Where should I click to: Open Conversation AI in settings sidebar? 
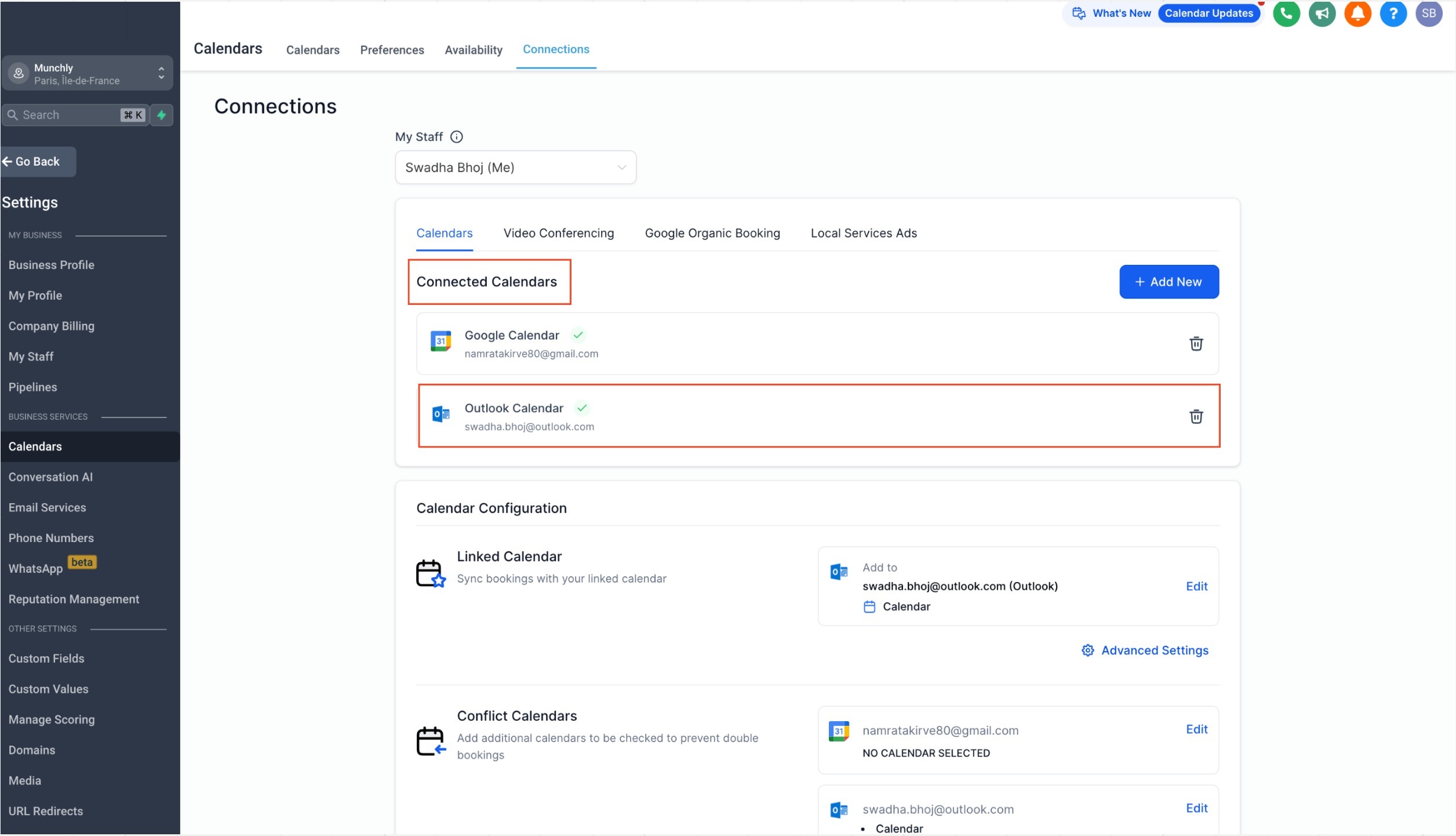(50, 477)
